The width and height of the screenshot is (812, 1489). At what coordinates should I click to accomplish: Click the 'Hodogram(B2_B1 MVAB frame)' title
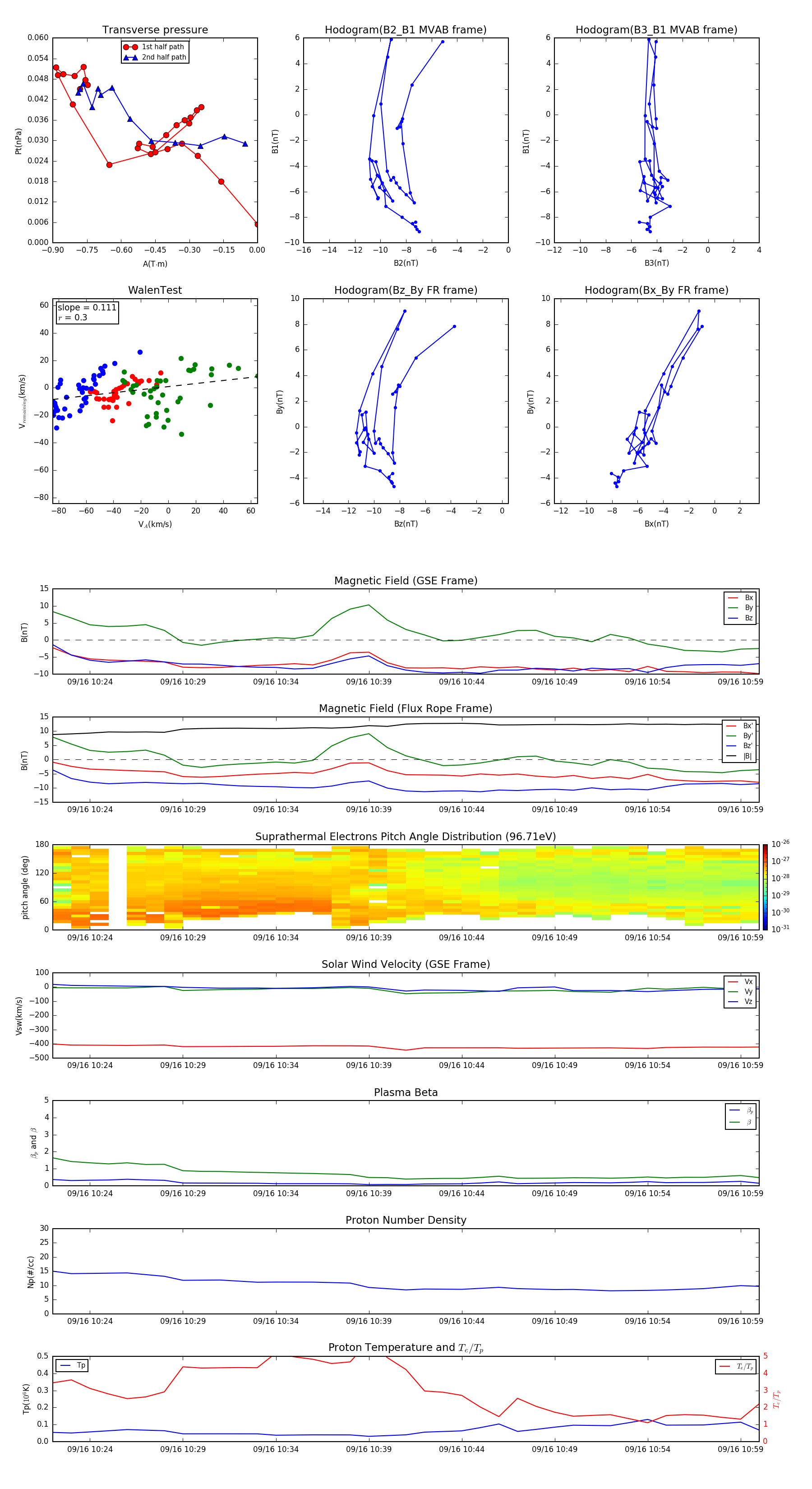coord(406,30)
